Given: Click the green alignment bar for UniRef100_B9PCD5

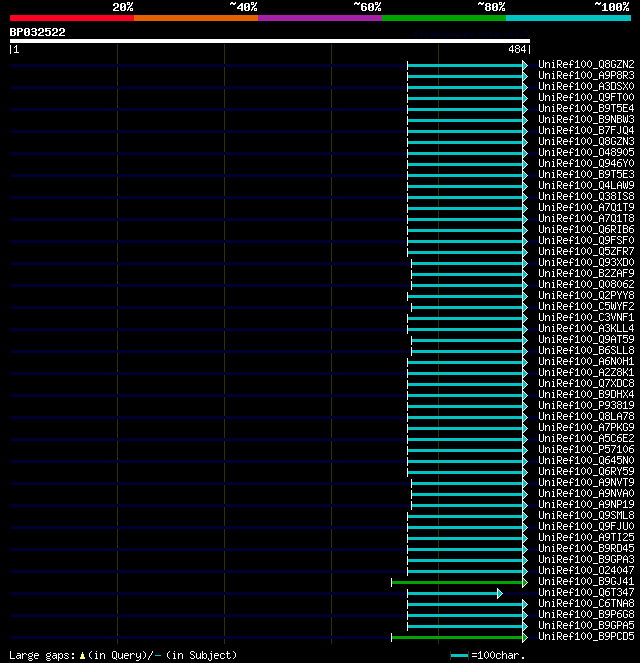Looking at the screenshot, I should click(459, 638).
